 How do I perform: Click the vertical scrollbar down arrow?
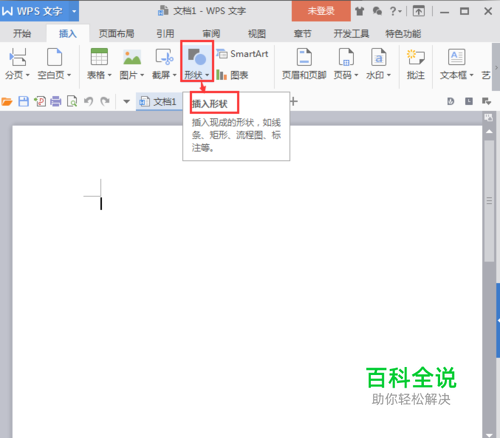coord(489,435)
